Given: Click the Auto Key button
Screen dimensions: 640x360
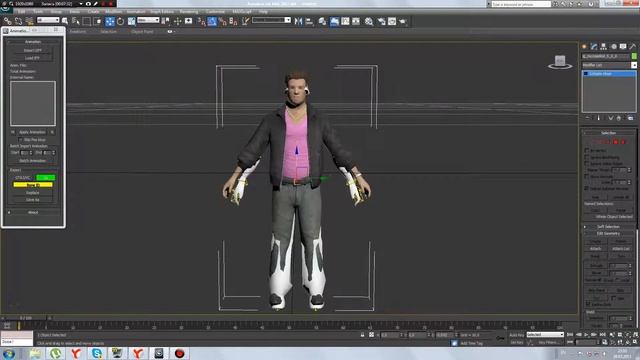Looking at the screenshot, I should (x=517, y=335).
